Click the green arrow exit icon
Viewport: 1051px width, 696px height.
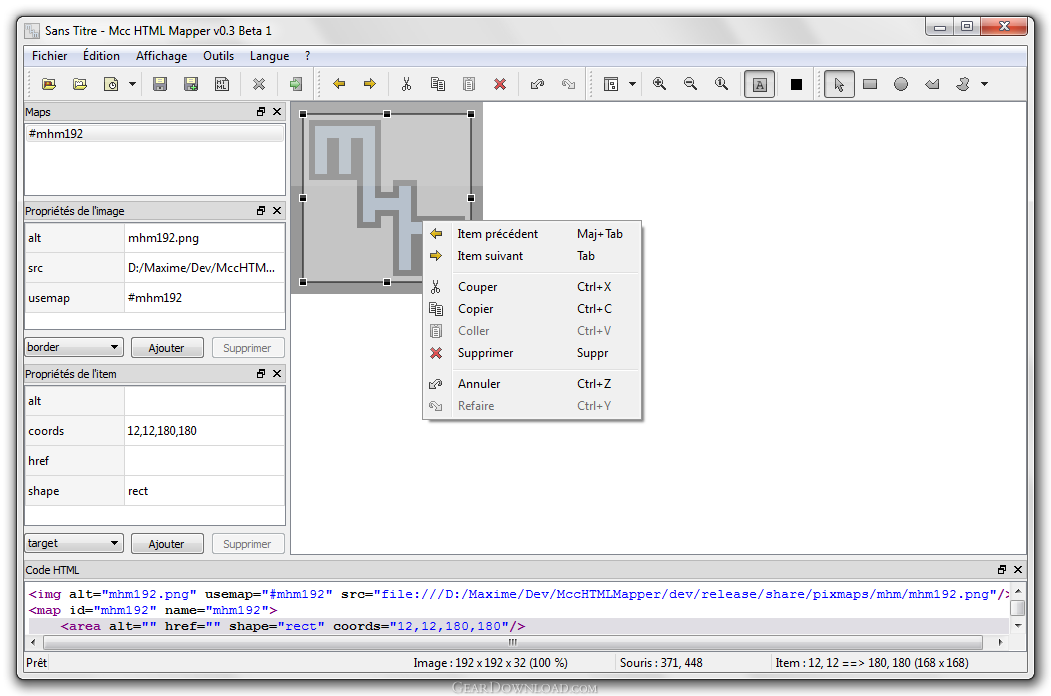pyautogui.click(x=296, y=84)
